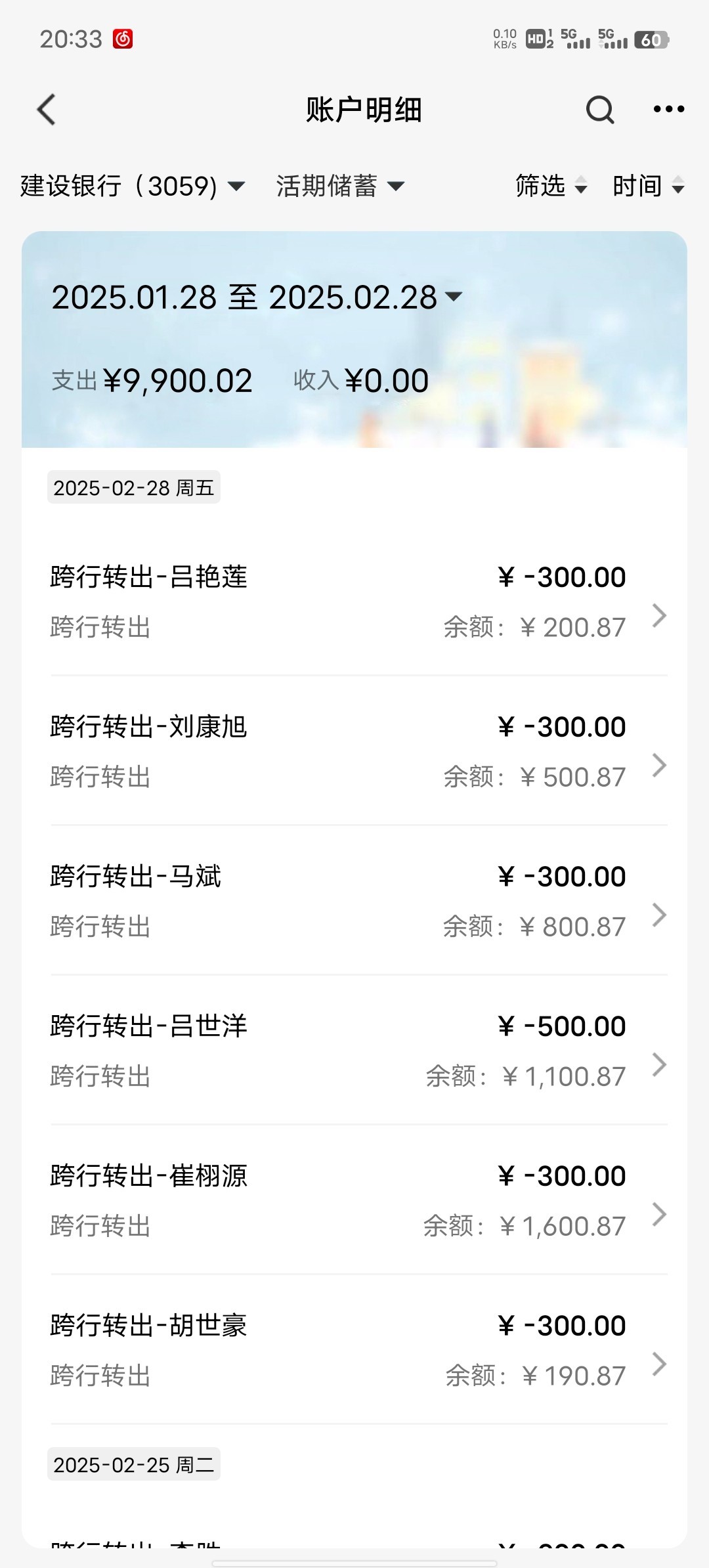Open the 筛选 filter menu
The width and height of the screenshot is (709, 1568).
coord(550,186)
